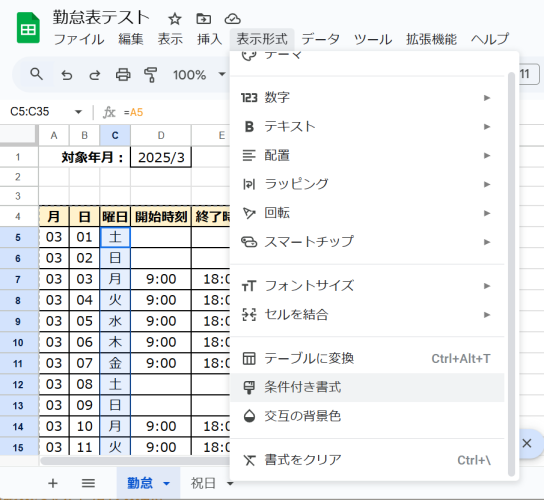The width and height of the screenshot is (544, 500).
Task: Click the search magnifier toolbar icon
Action: (36, 74)
